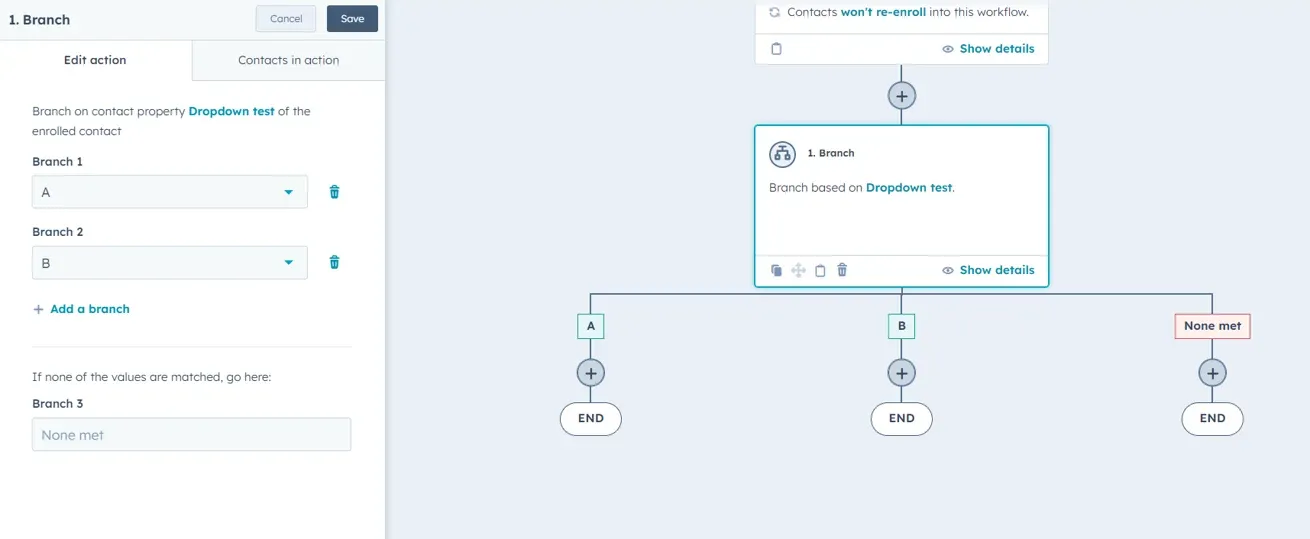Click the clone icon on the Branch card
The image size is (1310, 539).
776,270
